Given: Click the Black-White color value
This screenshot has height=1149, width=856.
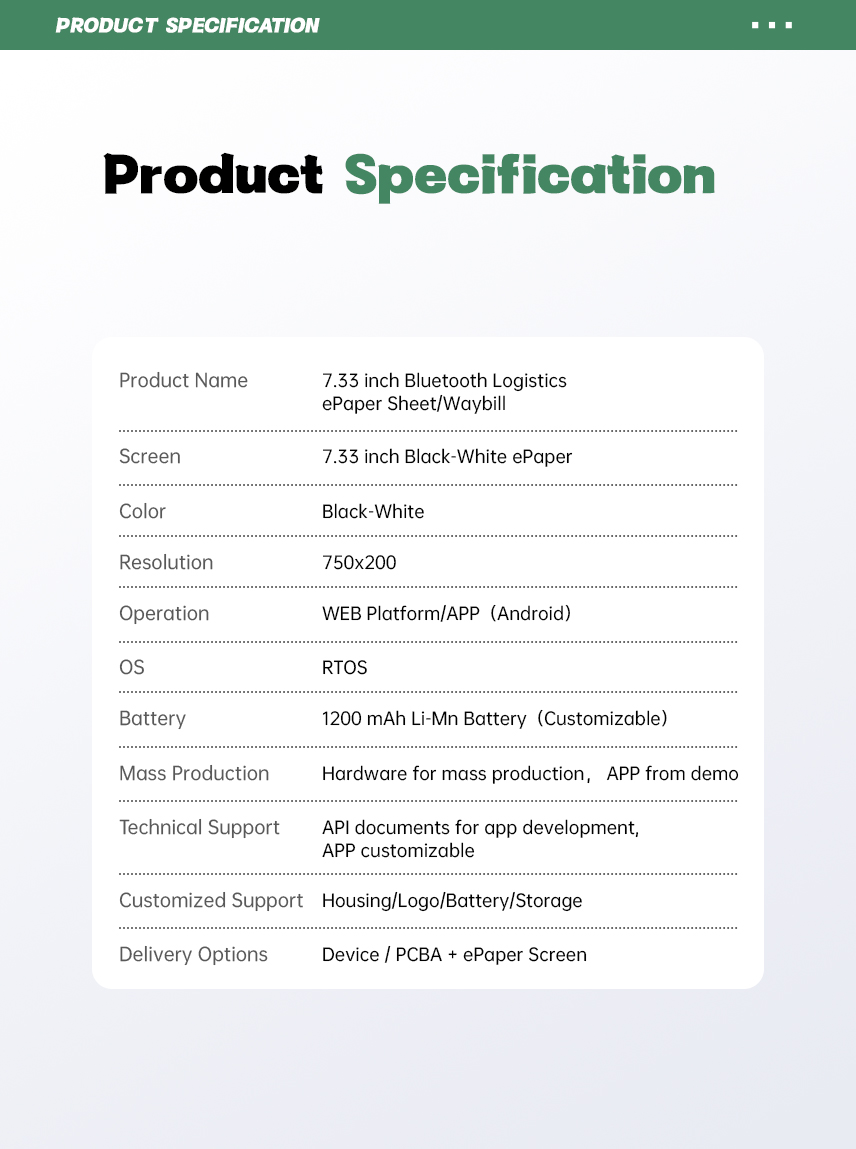Looking at the screenshot, I should click(x=373, y=511).
